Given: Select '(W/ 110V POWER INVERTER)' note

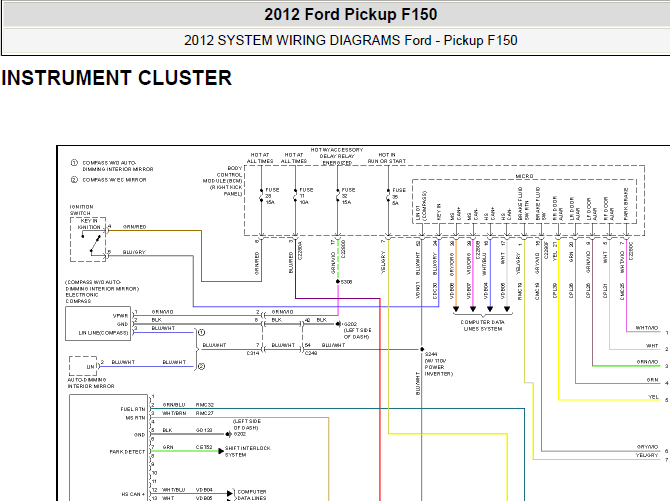Looking at the screenshot, I should (438, 368).
